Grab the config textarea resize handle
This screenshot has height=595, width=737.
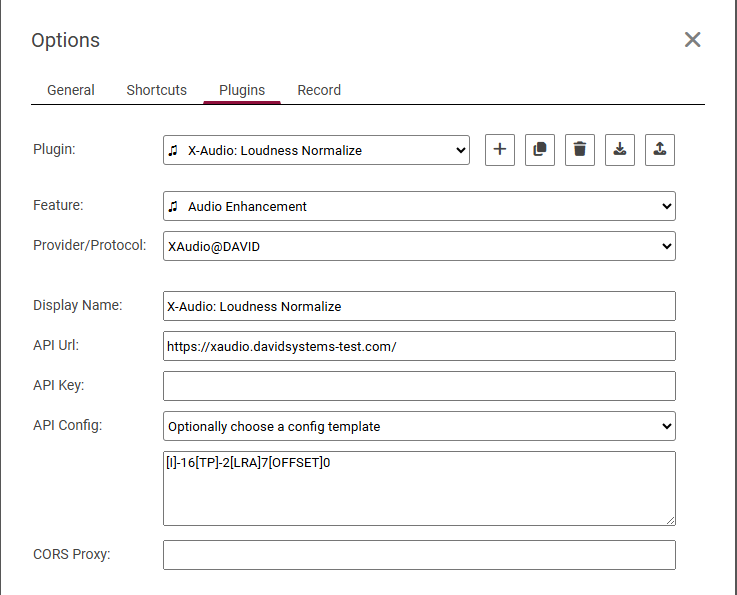(x=670, y=520)
